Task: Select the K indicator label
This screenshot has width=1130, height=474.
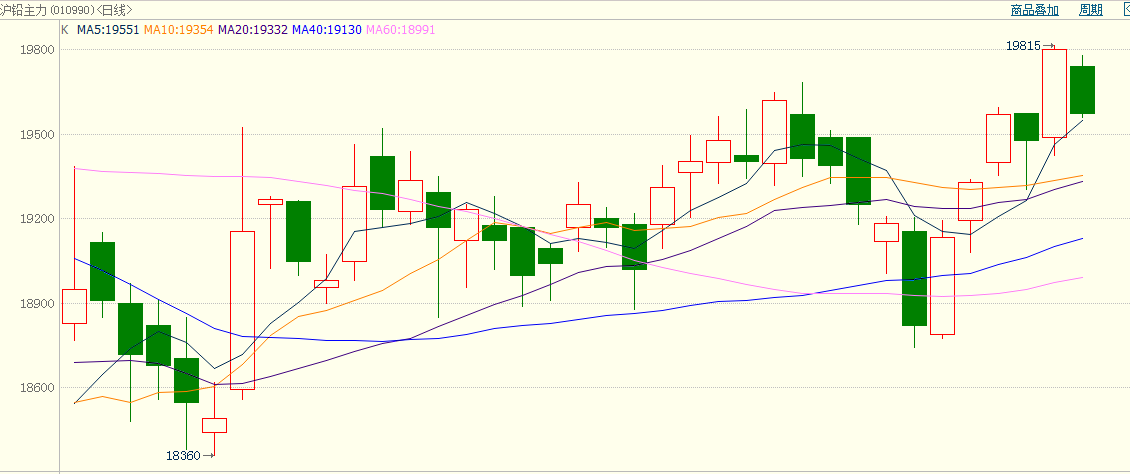Action: 65,30
